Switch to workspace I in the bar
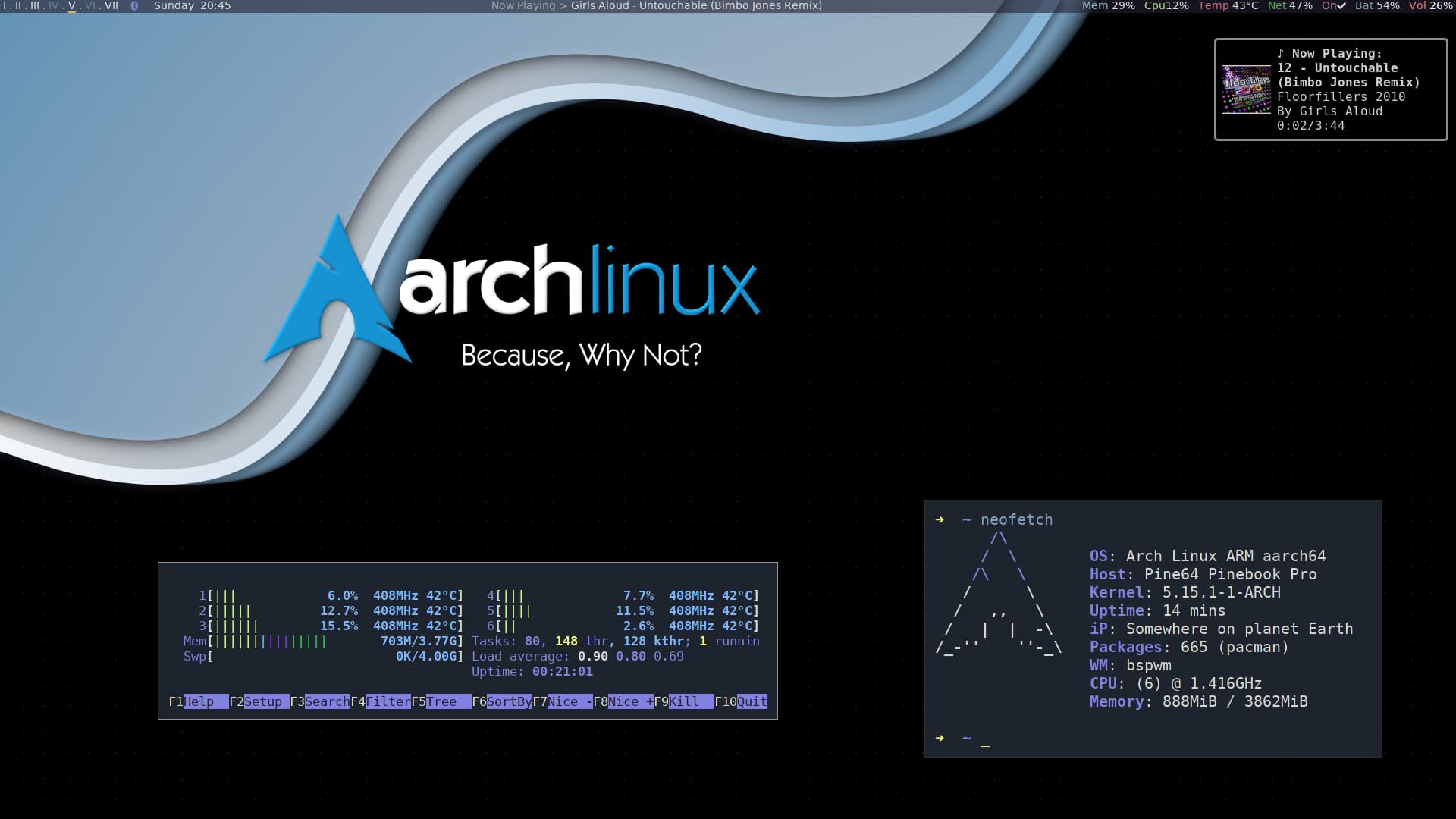1456x819 pixels. [6, 5]
